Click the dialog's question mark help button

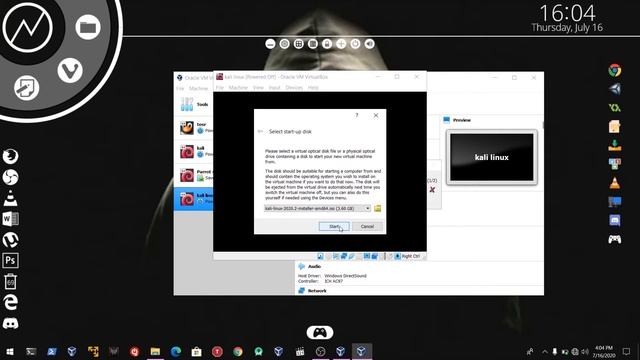[x=357, y=116]
